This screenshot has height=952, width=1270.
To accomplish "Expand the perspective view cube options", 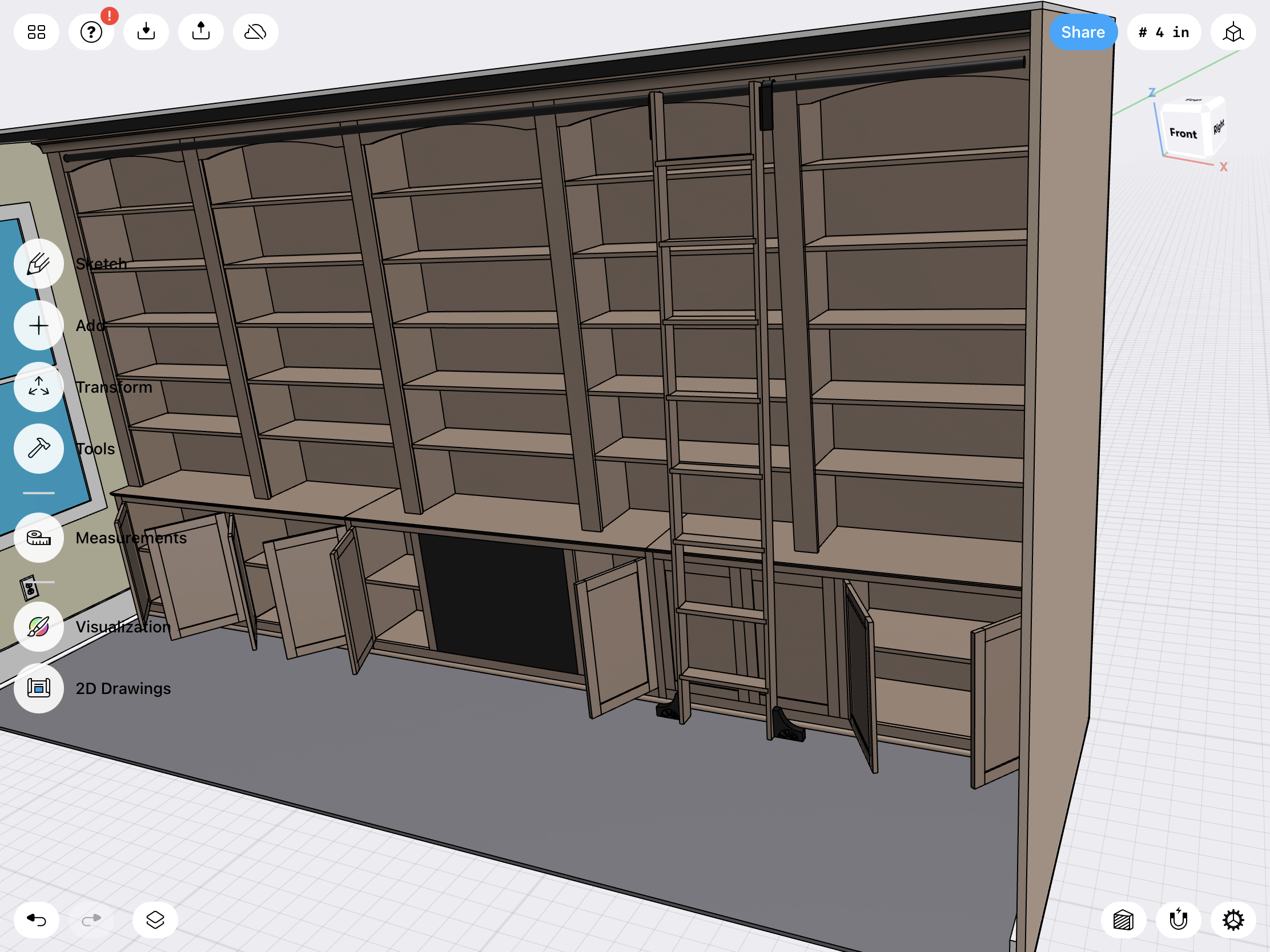I will tap(1233, 32).
